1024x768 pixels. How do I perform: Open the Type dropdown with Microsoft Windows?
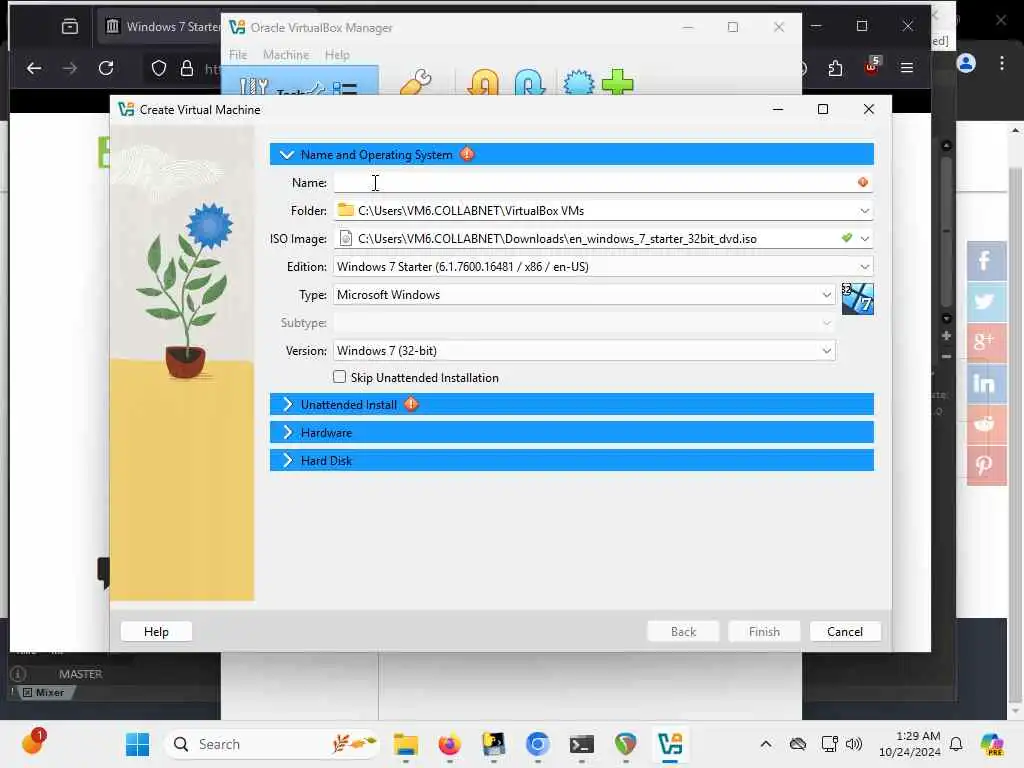[584, 295]
